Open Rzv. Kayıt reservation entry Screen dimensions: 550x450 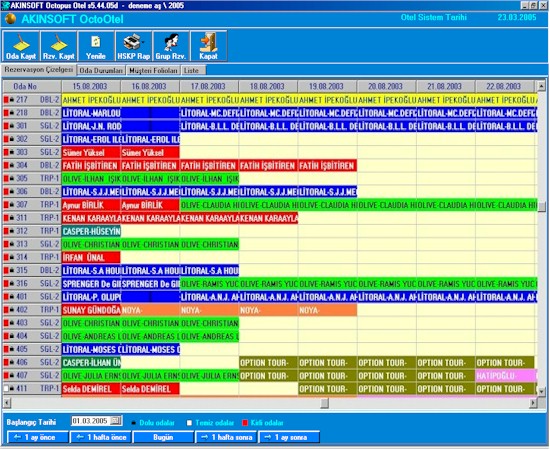pos(59,46)
